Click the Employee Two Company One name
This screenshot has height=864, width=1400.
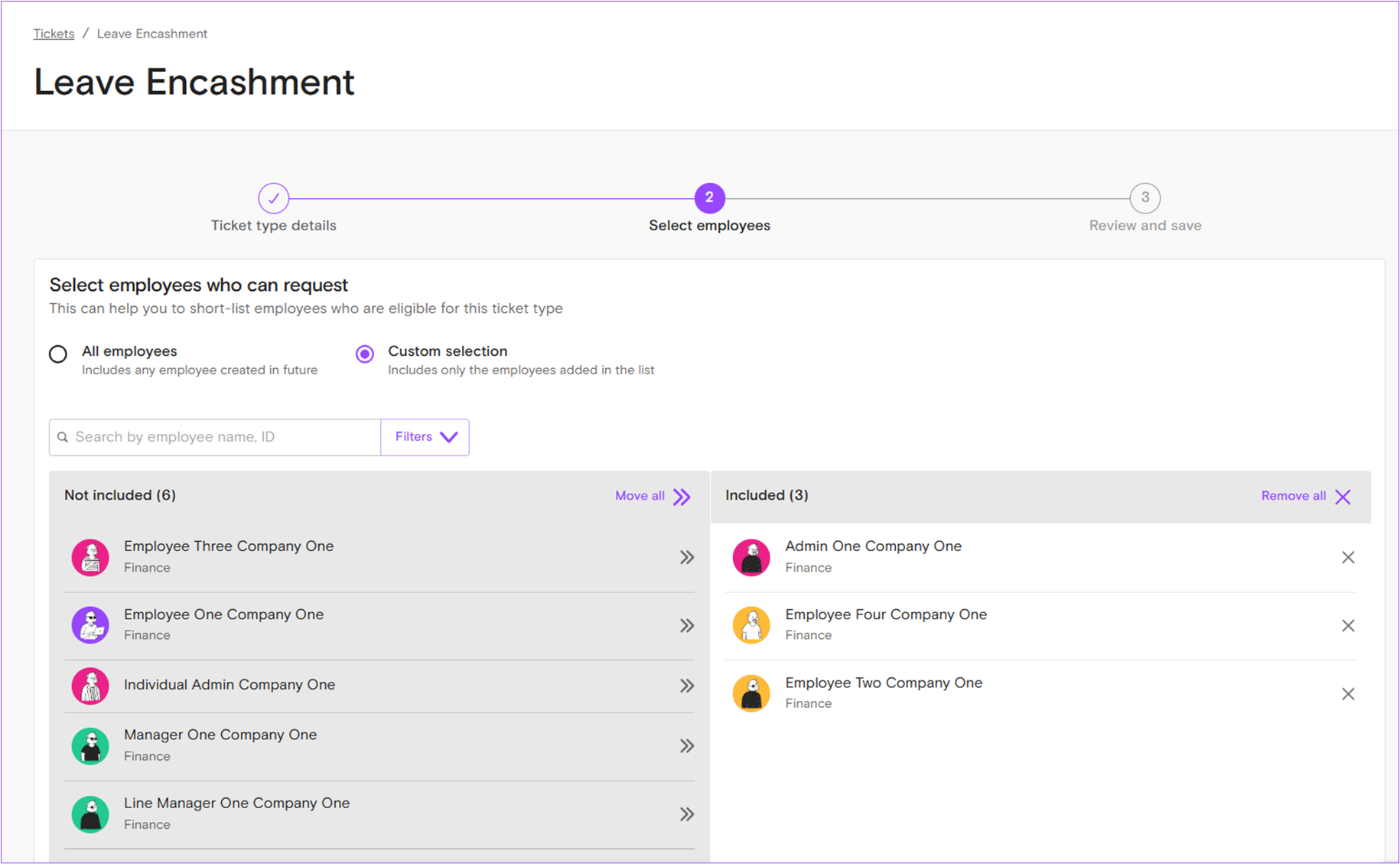884,683
